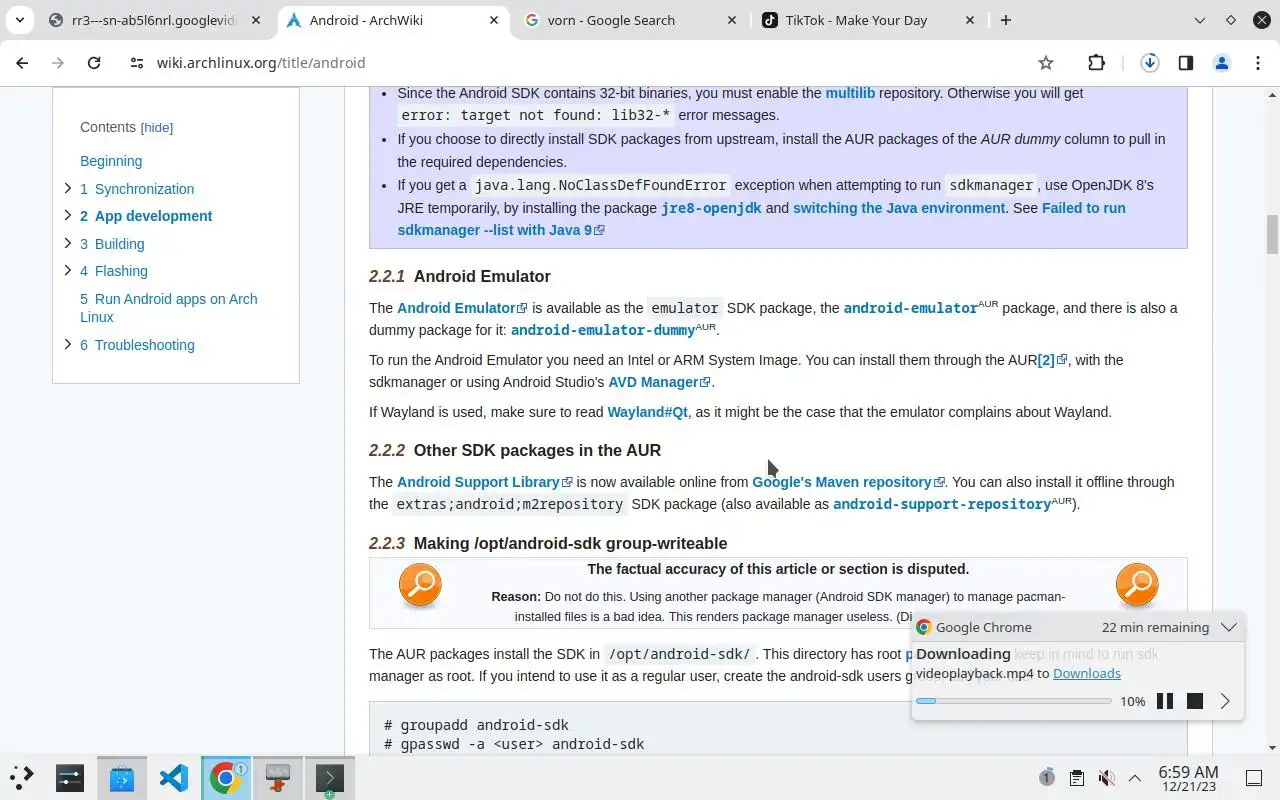Open the Chrome downloads toolbar icon
The image size is (1280, 800).
[1150, 63]
